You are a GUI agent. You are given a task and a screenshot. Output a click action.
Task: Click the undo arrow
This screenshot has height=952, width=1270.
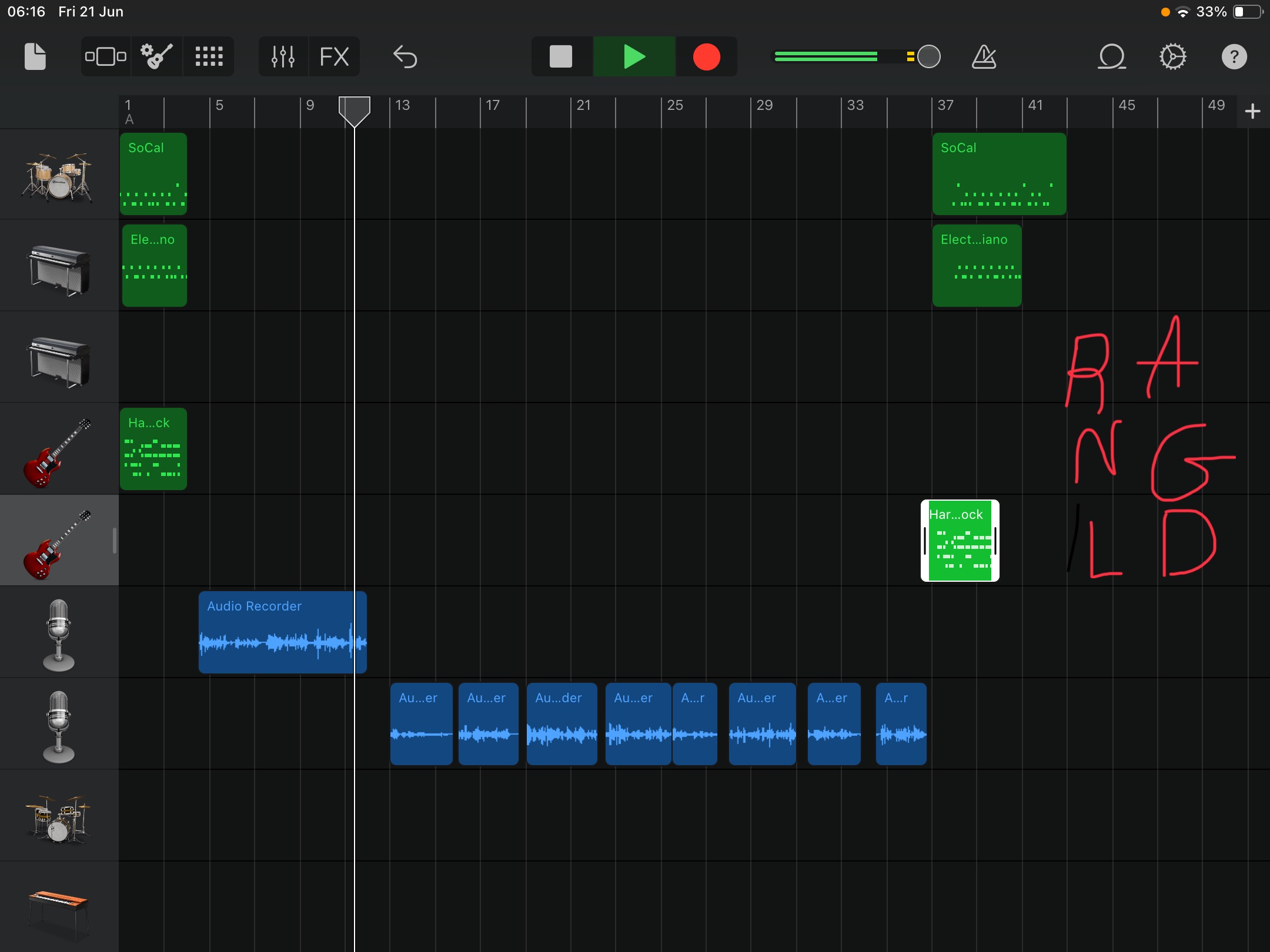[x=405, y=57]
